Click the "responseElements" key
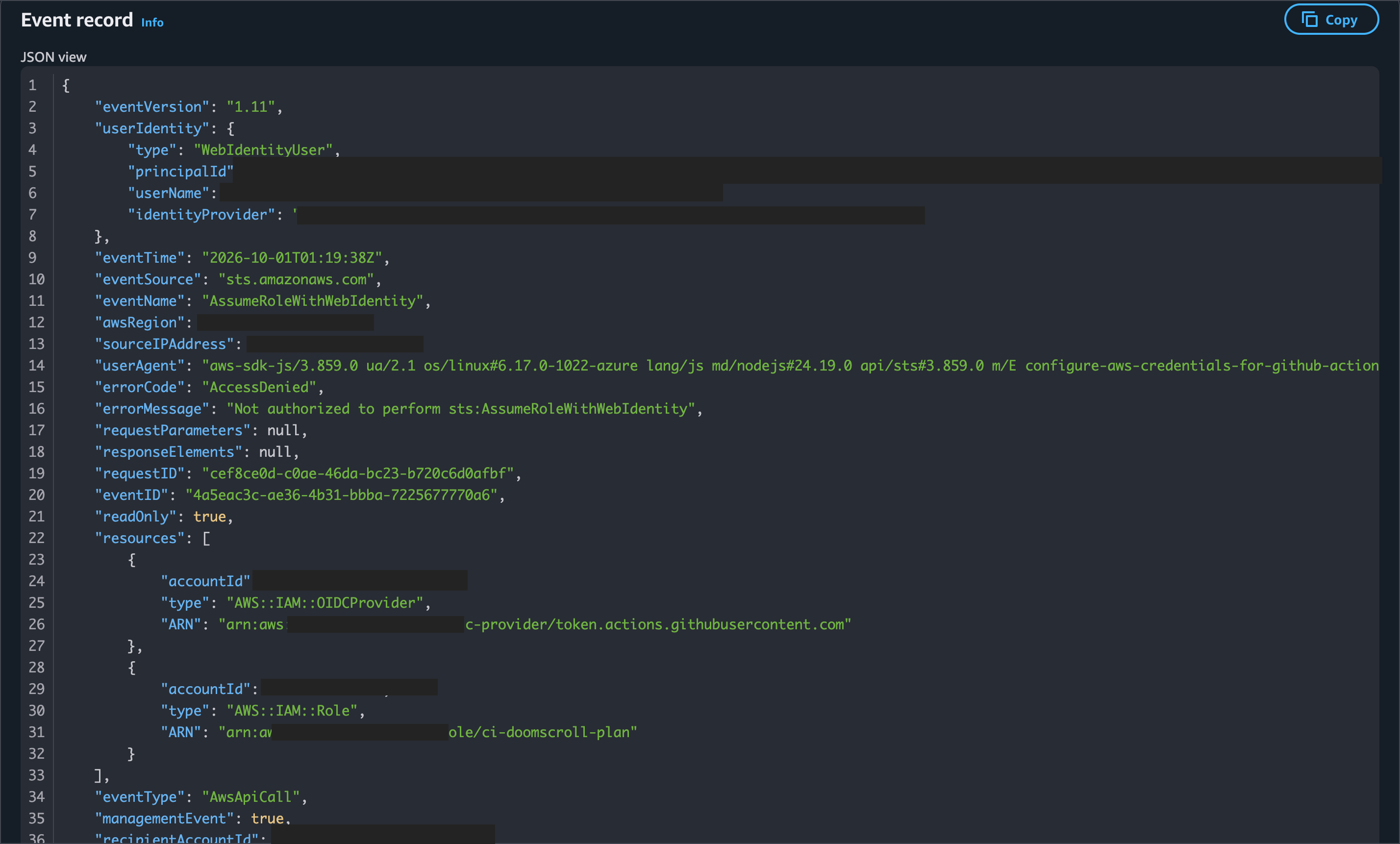 (168, 452)
